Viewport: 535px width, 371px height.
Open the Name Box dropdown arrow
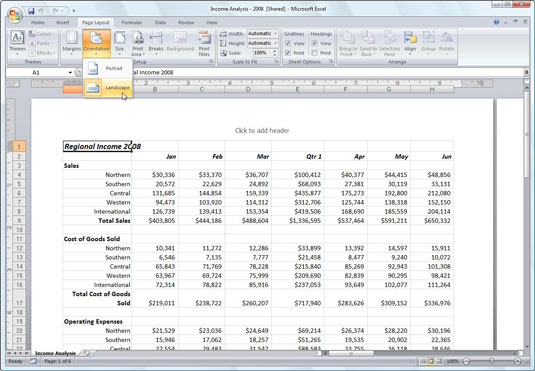70,72
